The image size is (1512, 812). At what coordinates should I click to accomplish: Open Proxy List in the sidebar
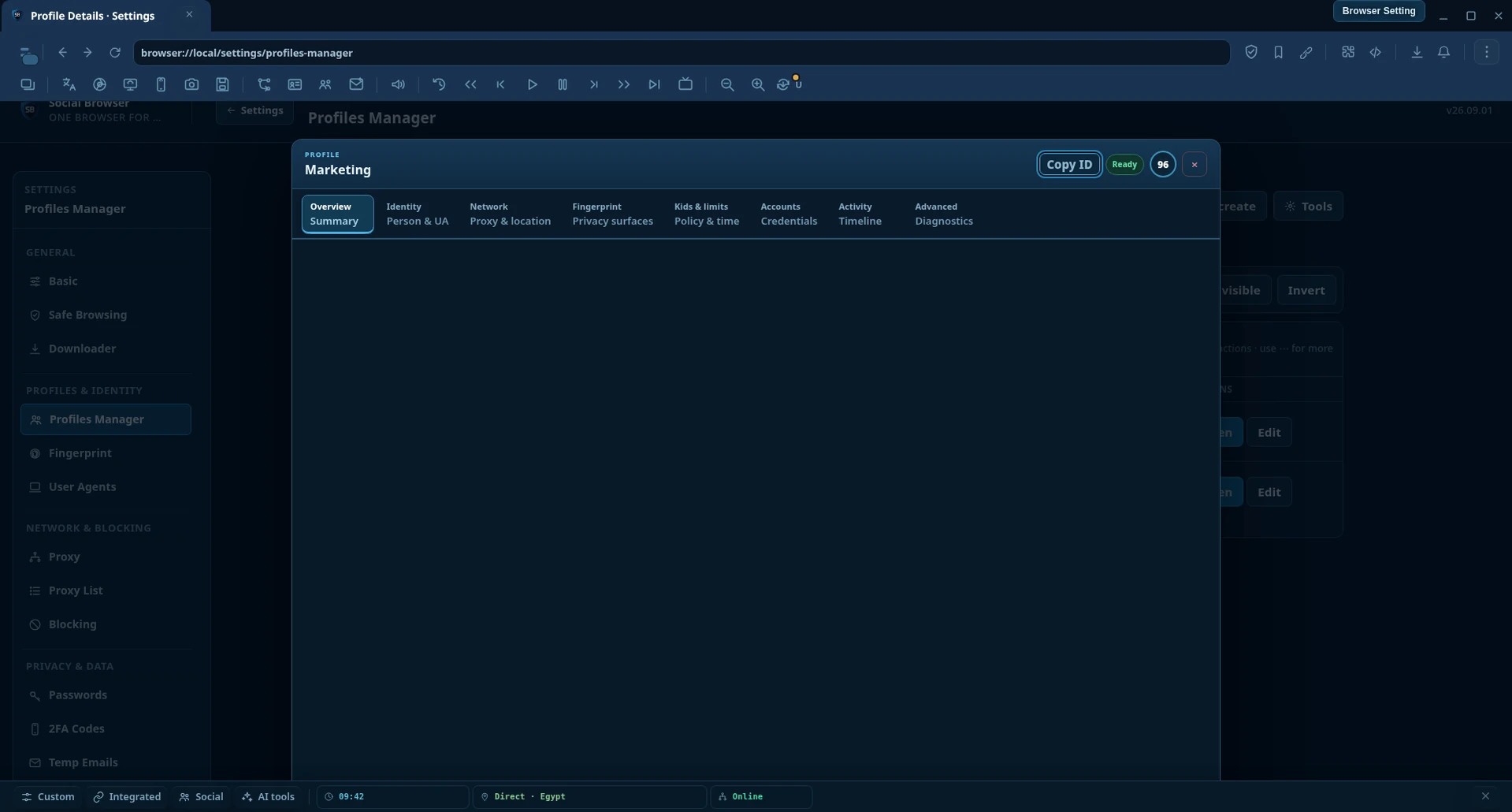[x=106, y=590]
